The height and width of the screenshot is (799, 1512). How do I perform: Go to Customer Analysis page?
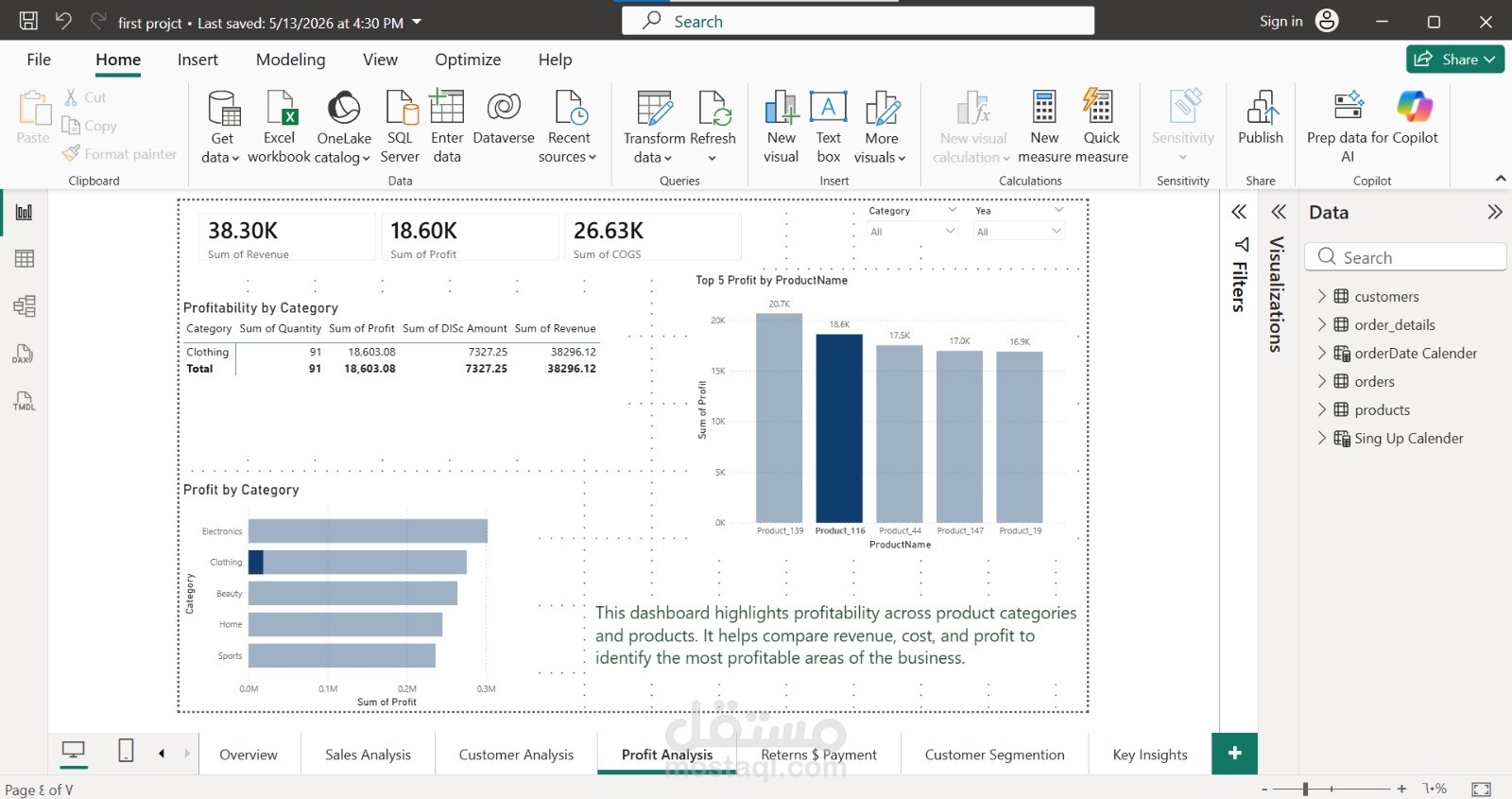(x=516, y=755)
